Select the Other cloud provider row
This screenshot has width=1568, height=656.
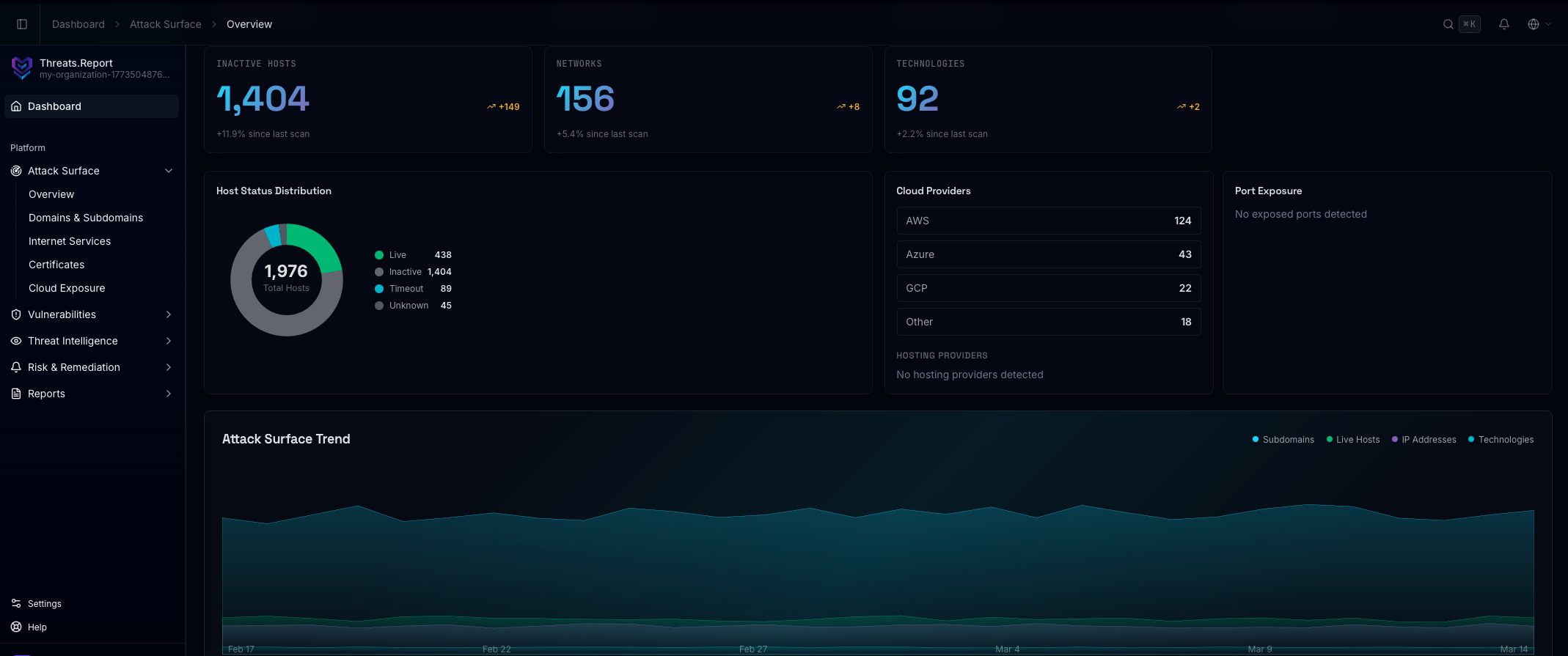[1049, 322]
